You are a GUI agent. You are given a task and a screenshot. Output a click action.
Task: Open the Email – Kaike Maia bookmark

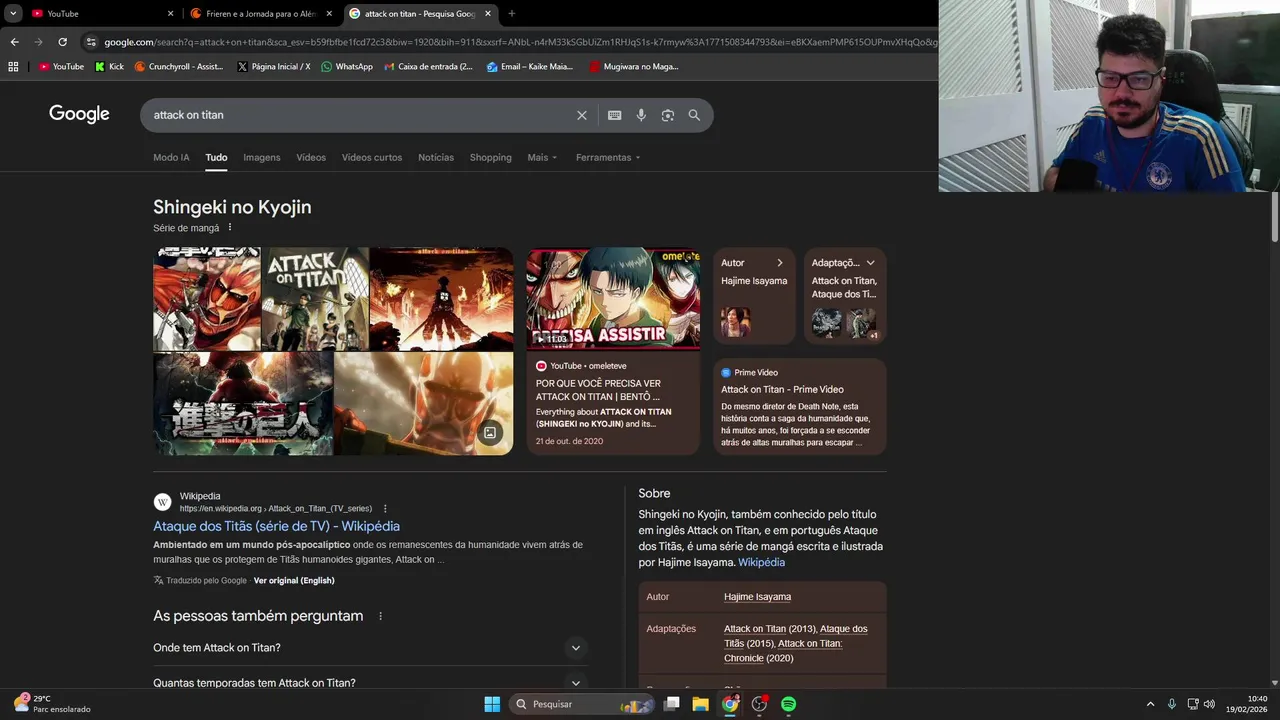529,67
